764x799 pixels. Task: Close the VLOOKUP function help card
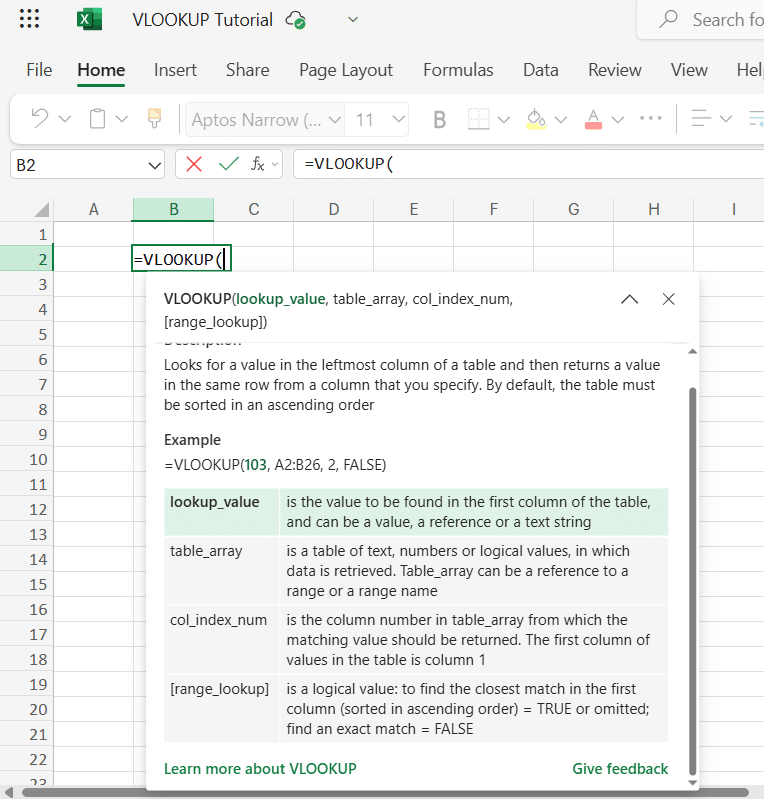pos(669,299)
